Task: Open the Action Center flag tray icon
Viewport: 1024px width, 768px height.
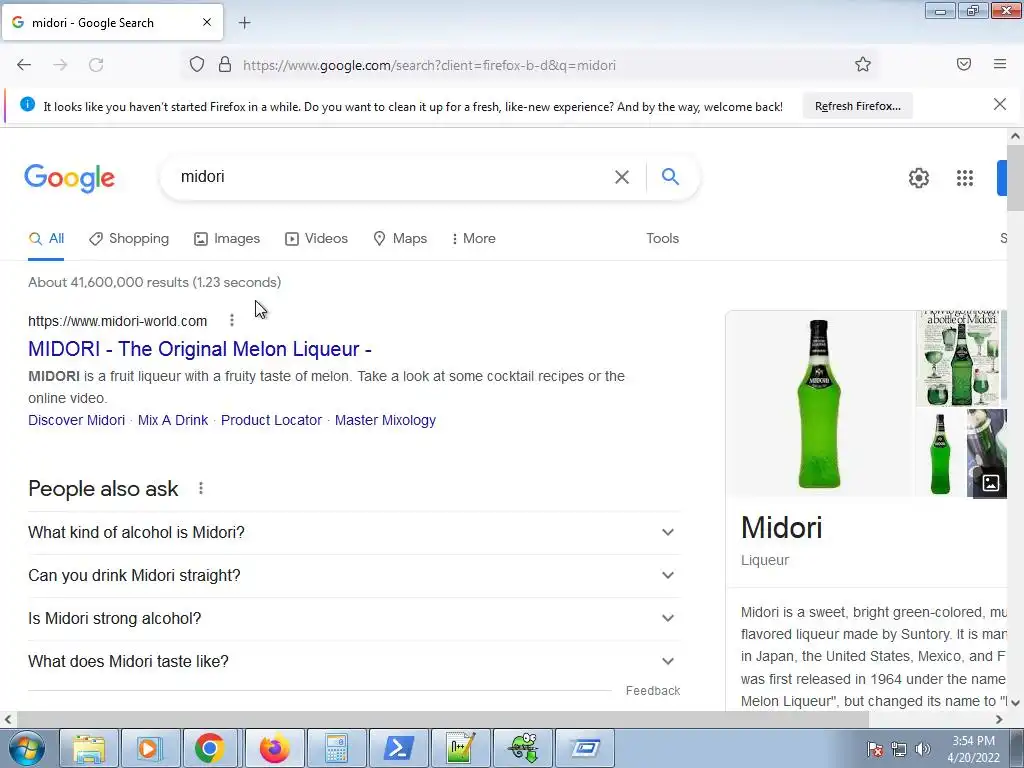Action: [x=875, y=749]
